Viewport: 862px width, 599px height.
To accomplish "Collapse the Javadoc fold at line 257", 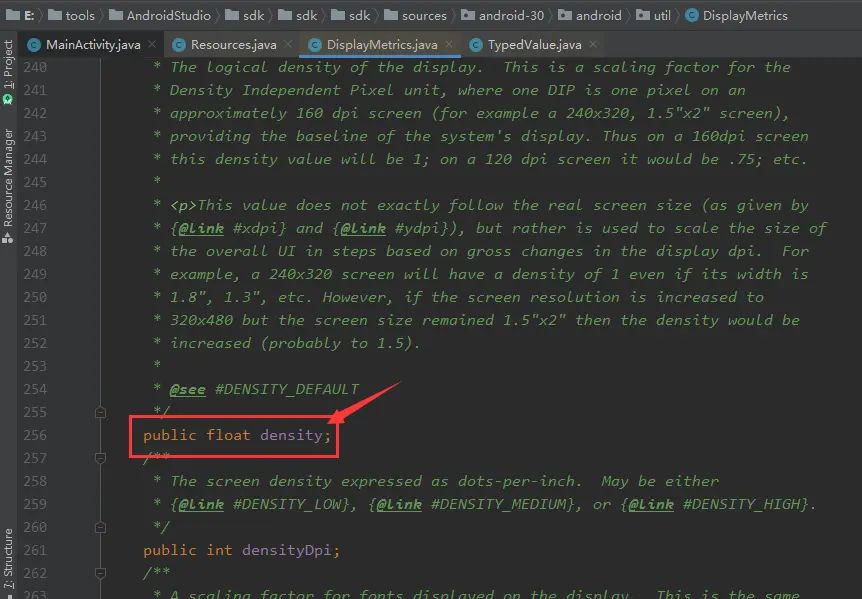I will (x=100, y=457).
